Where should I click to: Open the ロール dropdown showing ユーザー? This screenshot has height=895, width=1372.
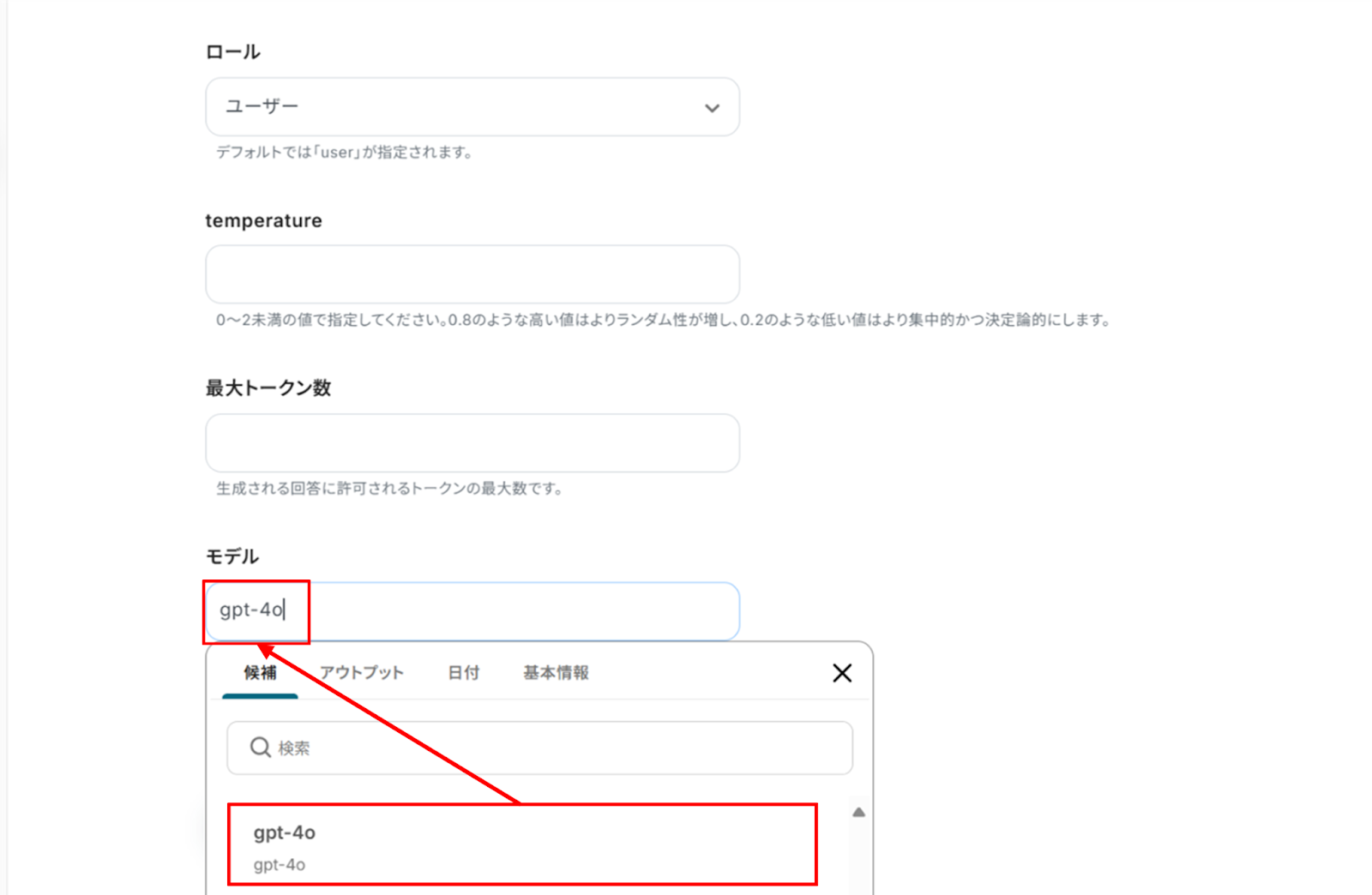(472, 107)
